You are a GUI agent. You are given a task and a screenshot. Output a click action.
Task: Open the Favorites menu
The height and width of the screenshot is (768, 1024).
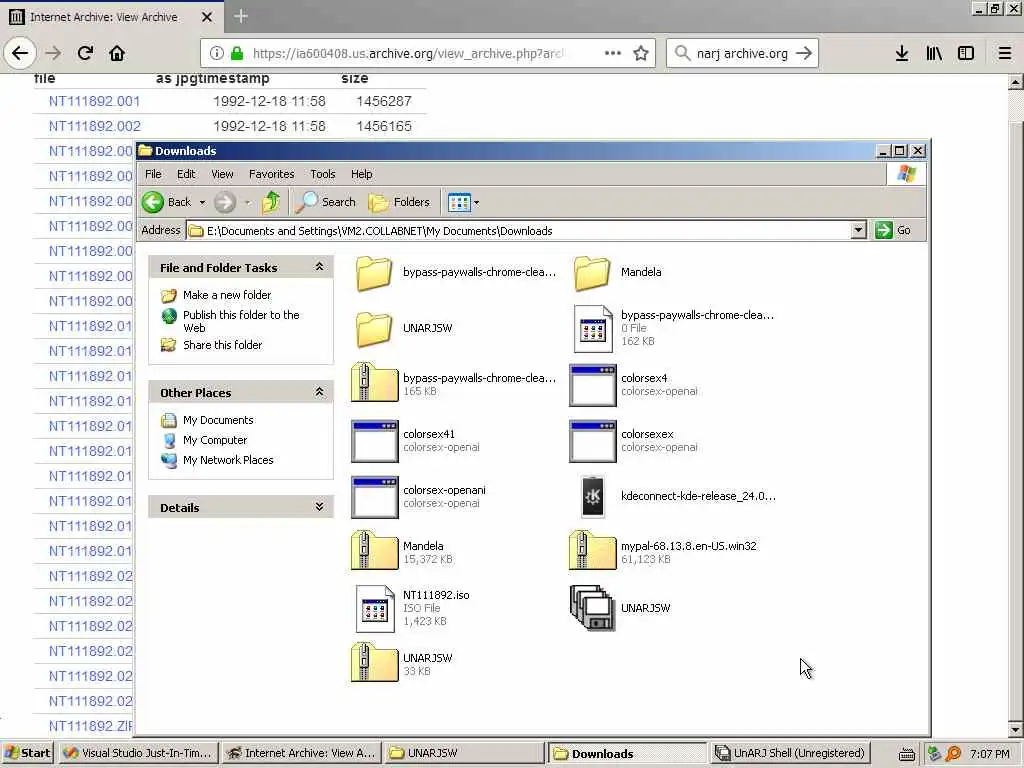pos(272,174)
